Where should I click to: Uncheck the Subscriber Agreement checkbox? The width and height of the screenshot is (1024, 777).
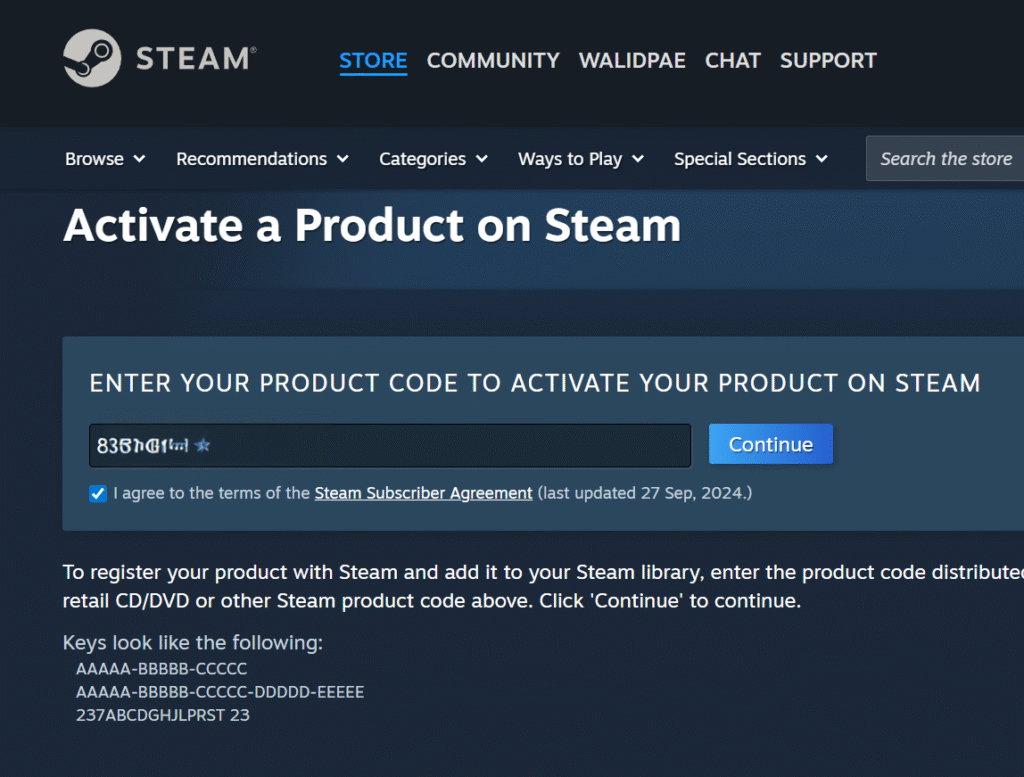point(98,494)
